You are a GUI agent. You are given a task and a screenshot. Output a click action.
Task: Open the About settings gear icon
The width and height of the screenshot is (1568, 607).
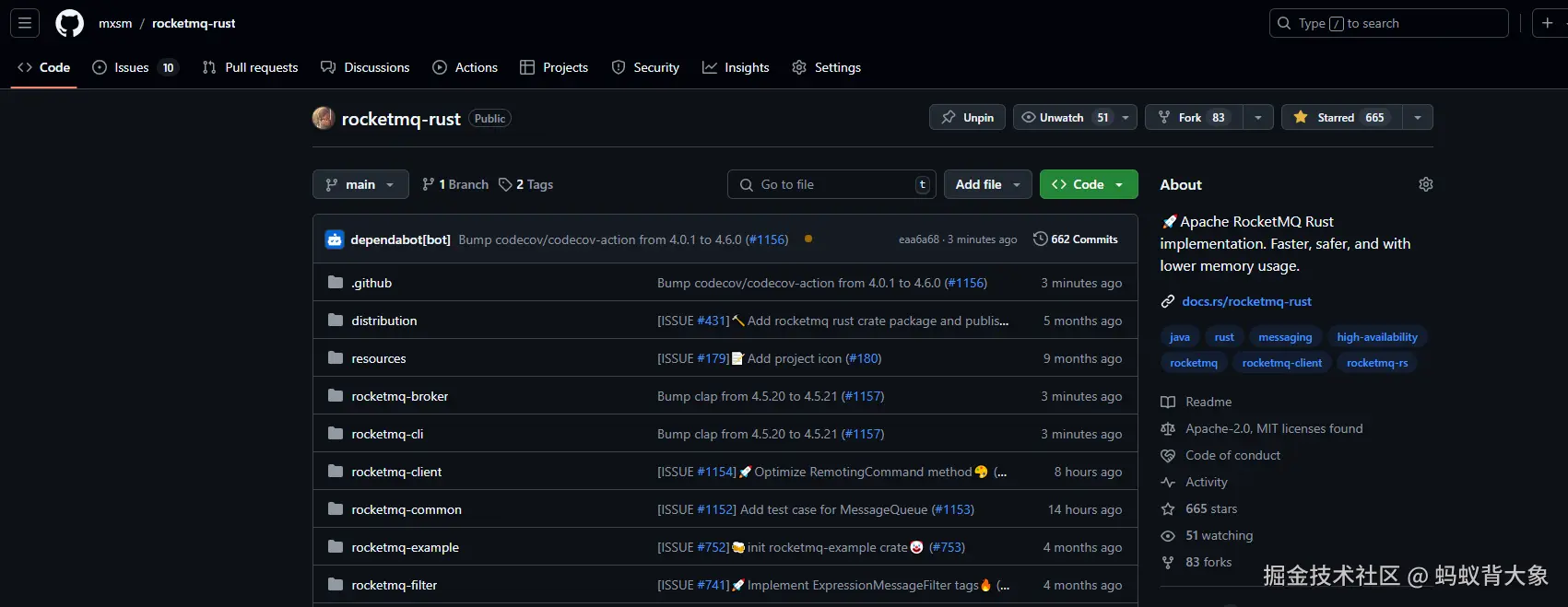pyautogui.click(x=1425, y=184)
